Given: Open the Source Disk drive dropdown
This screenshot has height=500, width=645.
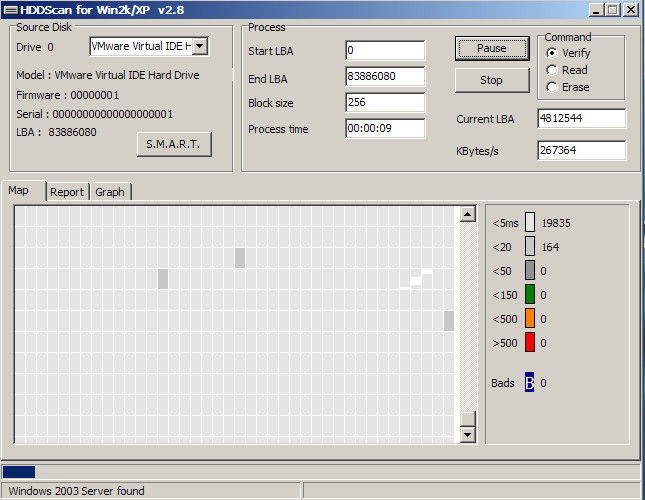Looking at the screenshot, I should coord(200,46).
